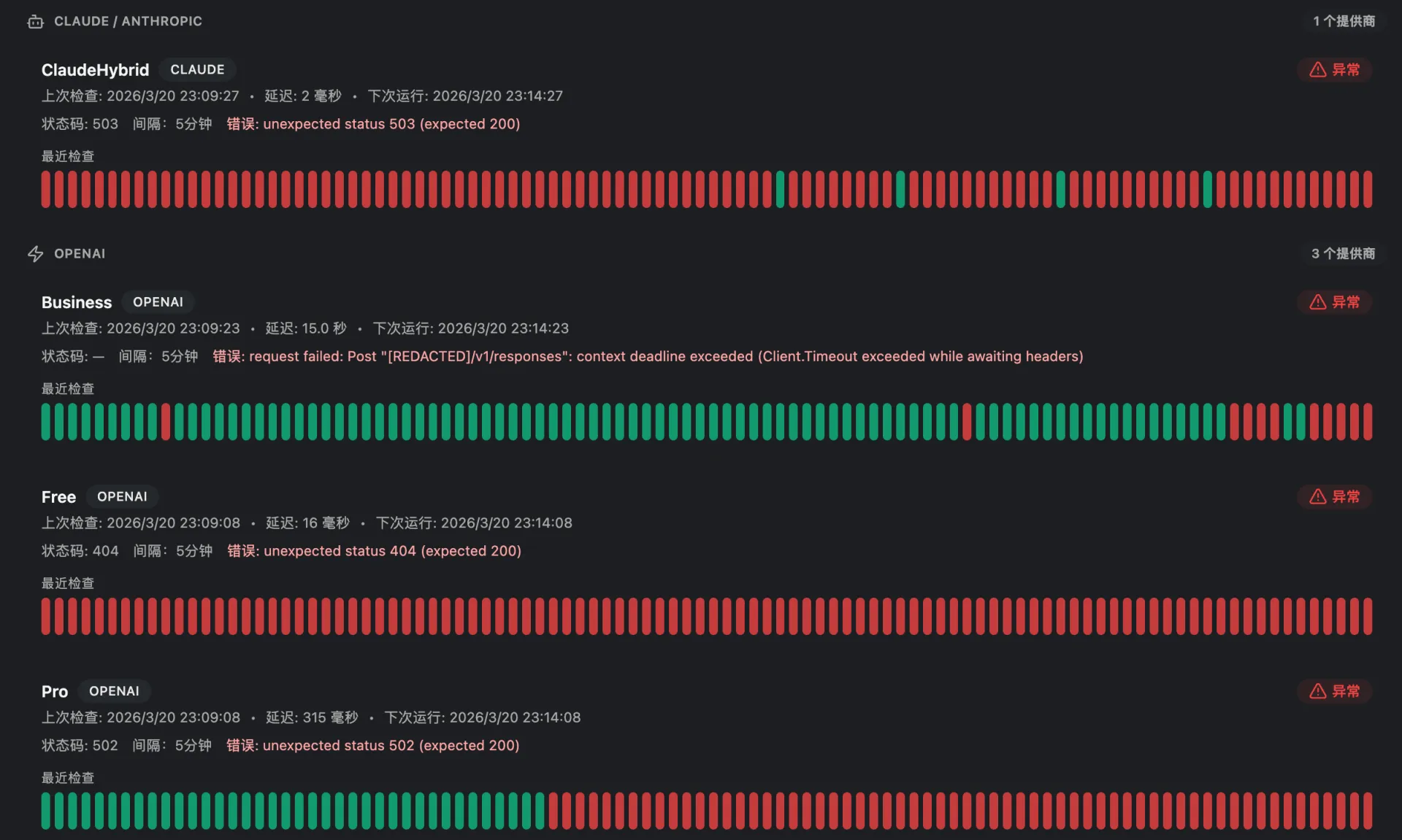Image resolution: width=1402 pixels, height=840 pixels.
Task: Click the OPENAI tag next to Business
Action: (x=158, y=302)
